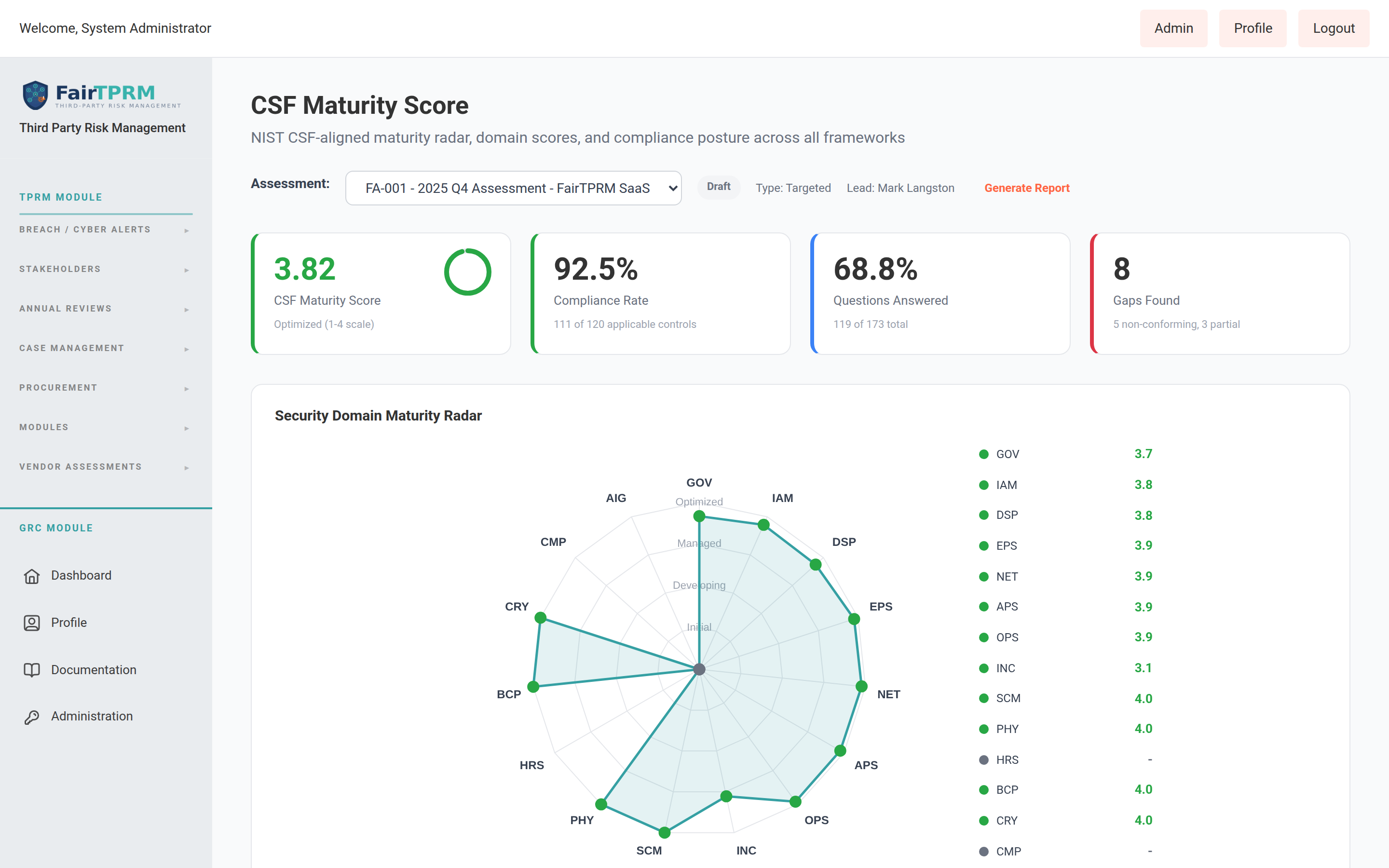The width and height of the screenshot is (1389, 868).
Task: Click the PHY data point on radar
Action: 601,805
